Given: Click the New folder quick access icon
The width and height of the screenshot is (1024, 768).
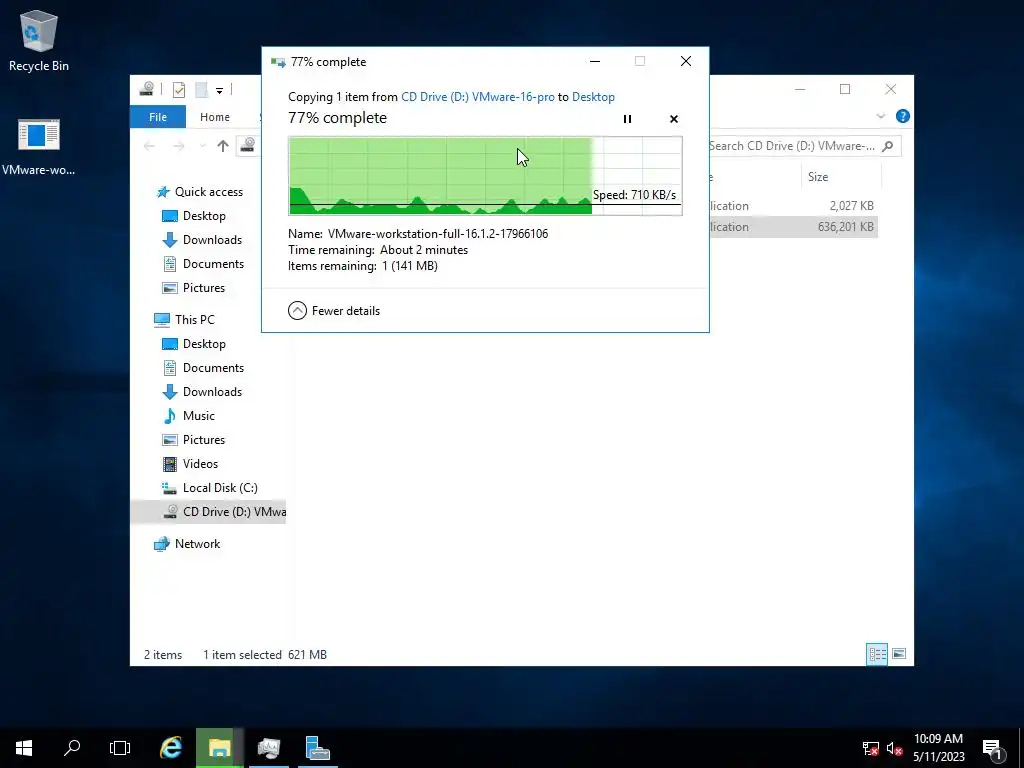Looking at the screenshot, I should point(201,89).
